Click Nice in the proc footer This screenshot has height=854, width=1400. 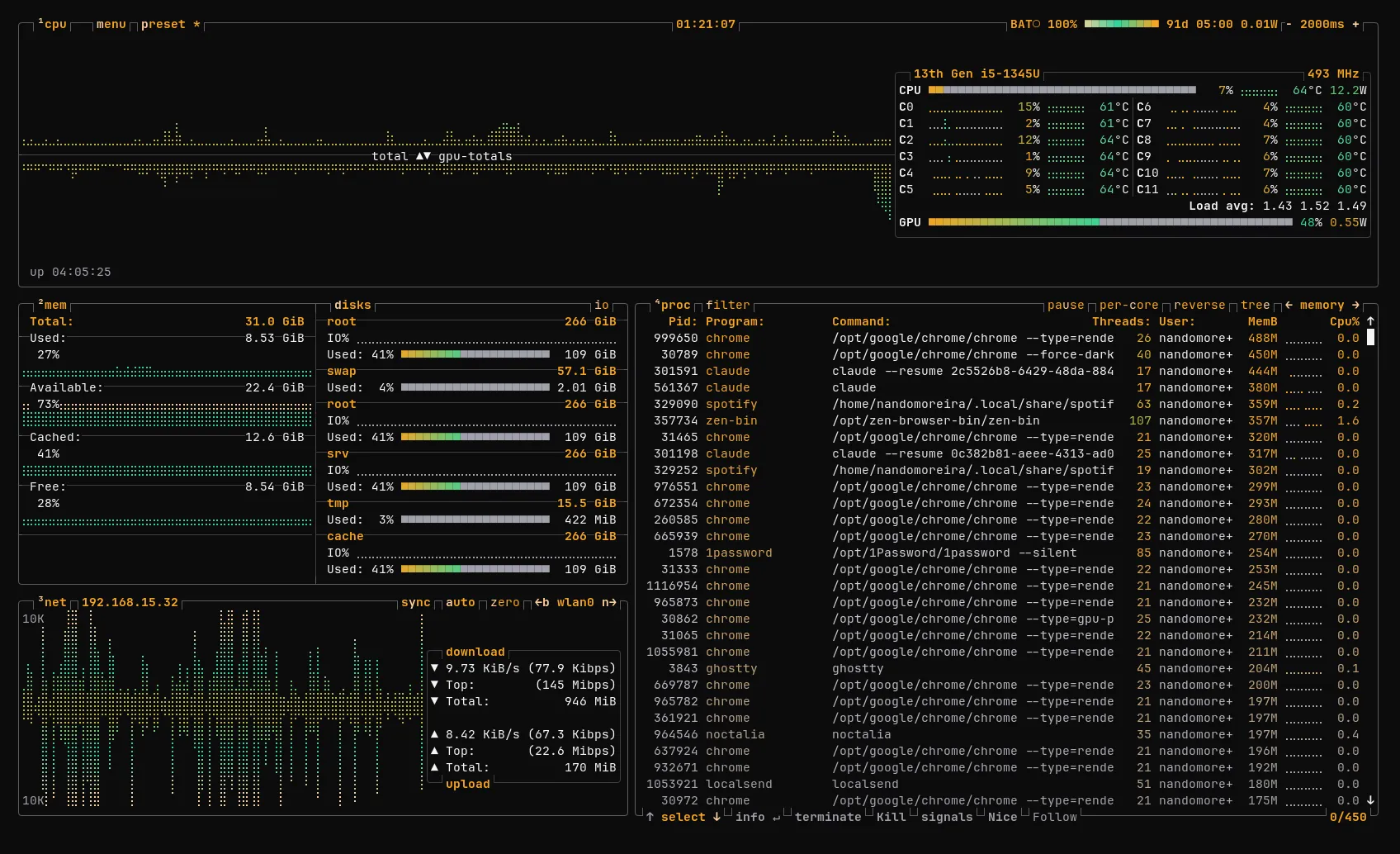point(1003,817)
